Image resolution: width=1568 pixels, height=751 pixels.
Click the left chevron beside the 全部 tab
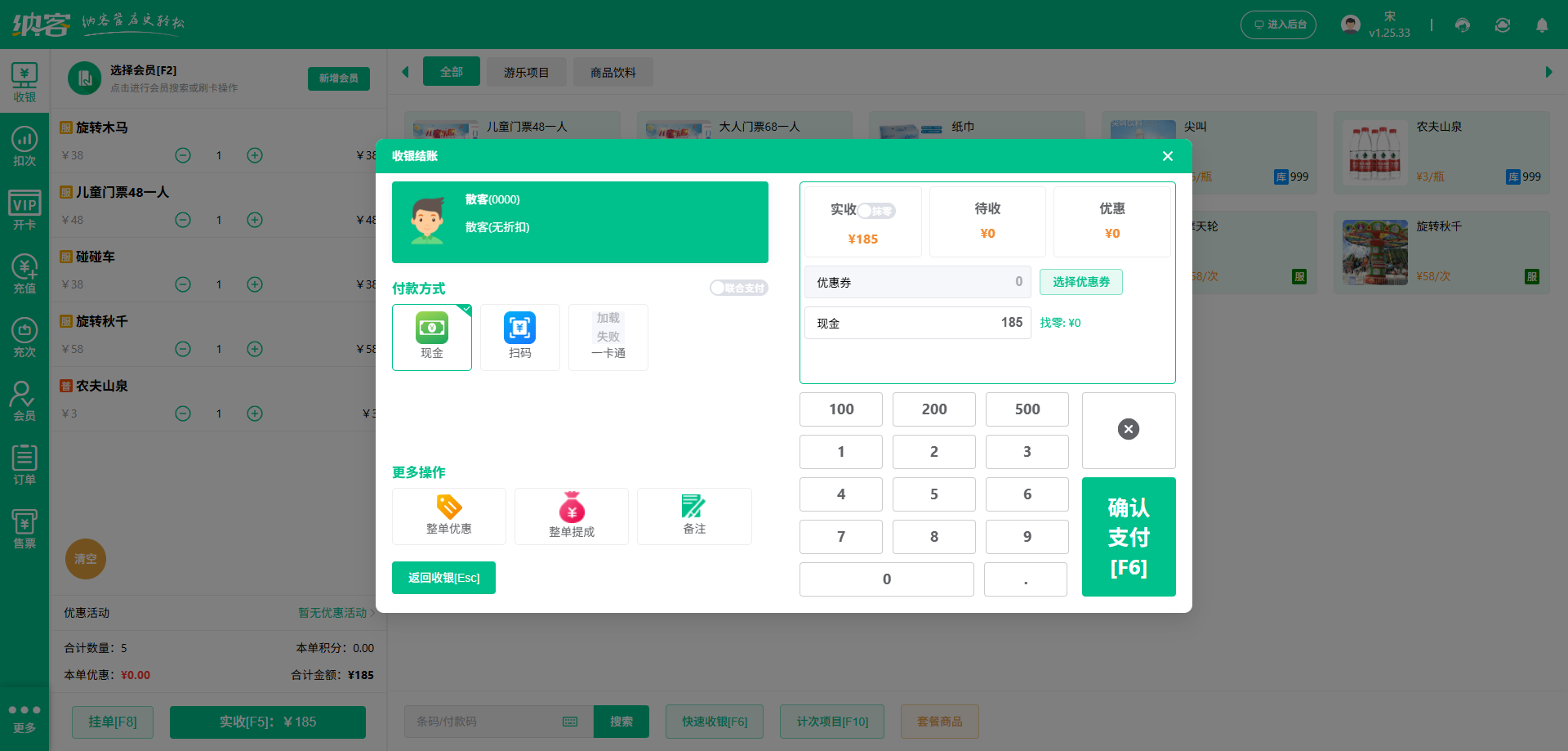[x=405, y=72]
